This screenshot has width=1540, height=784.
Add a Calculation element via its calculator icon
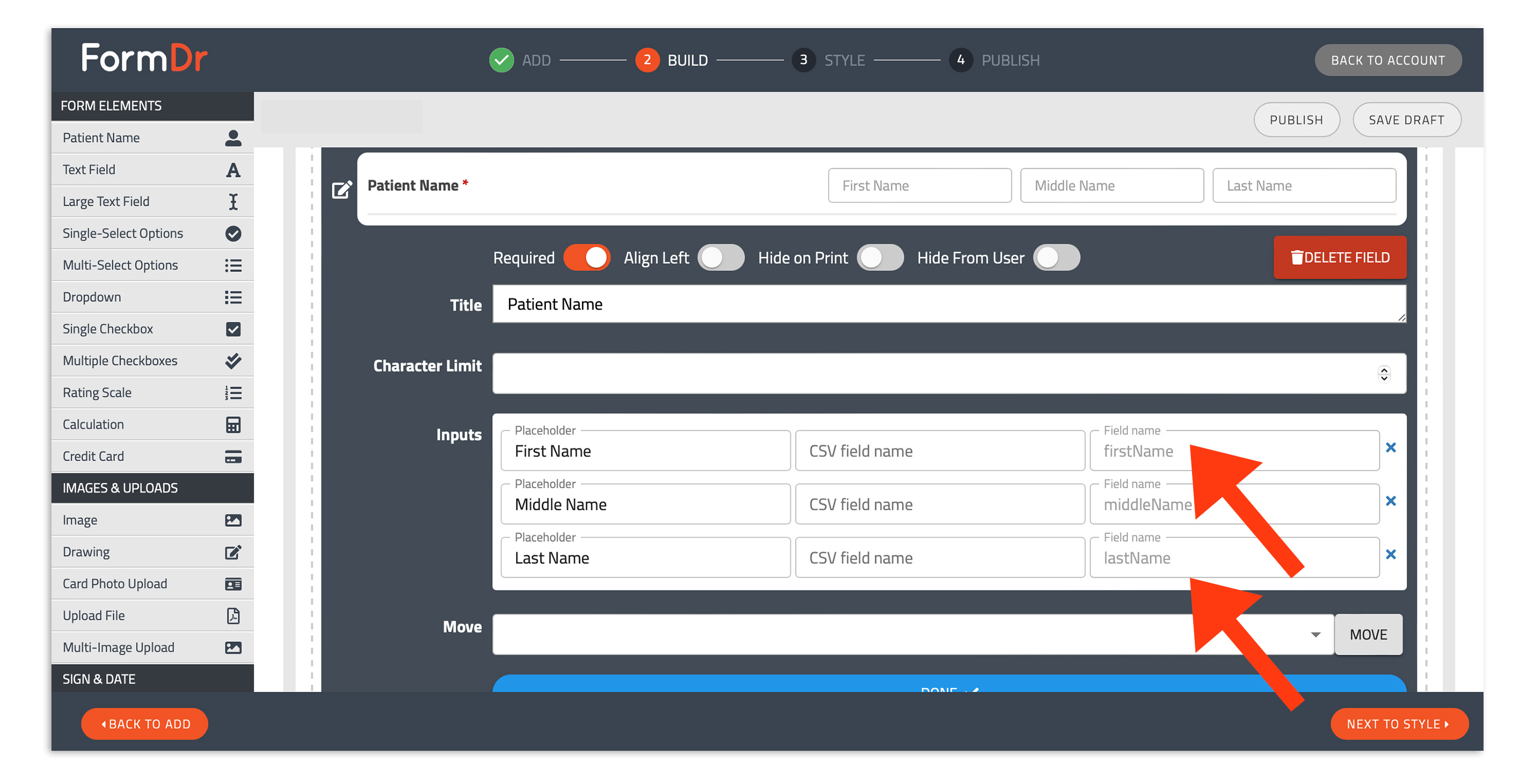point(233,424)
